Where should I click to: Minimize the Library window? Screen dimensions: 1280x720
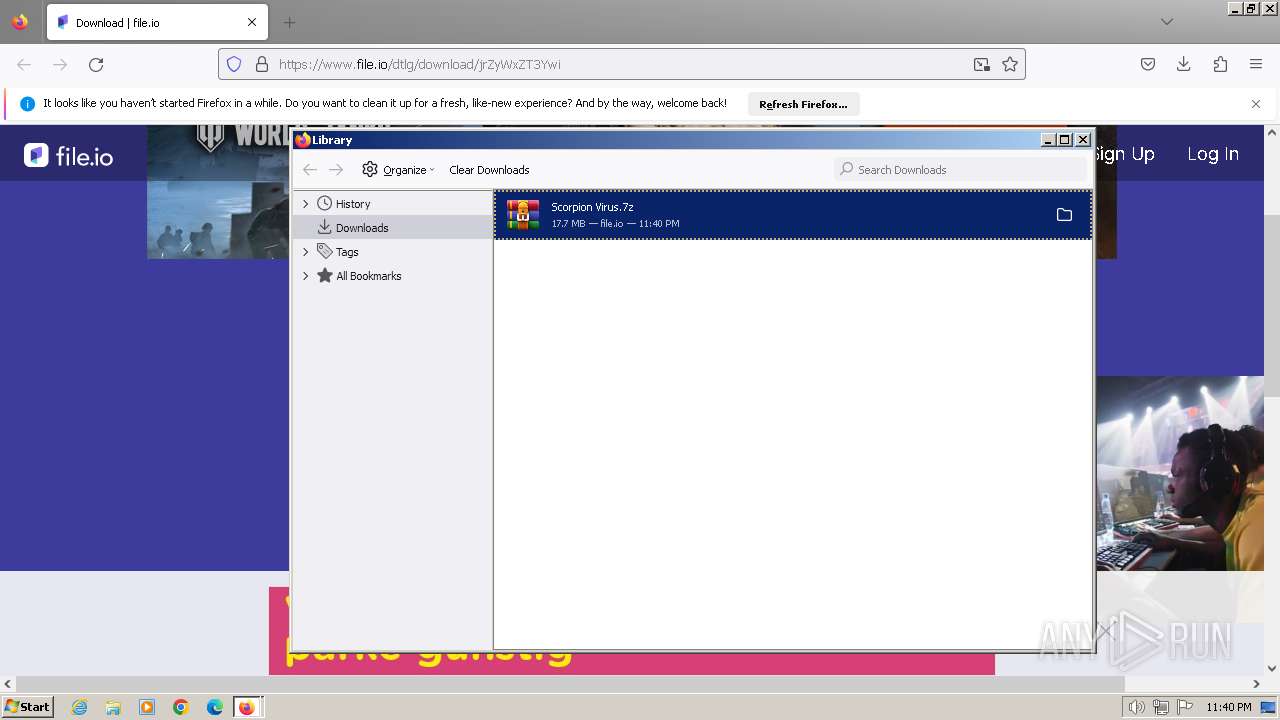pyautogui.click(x=1048, y=140)
